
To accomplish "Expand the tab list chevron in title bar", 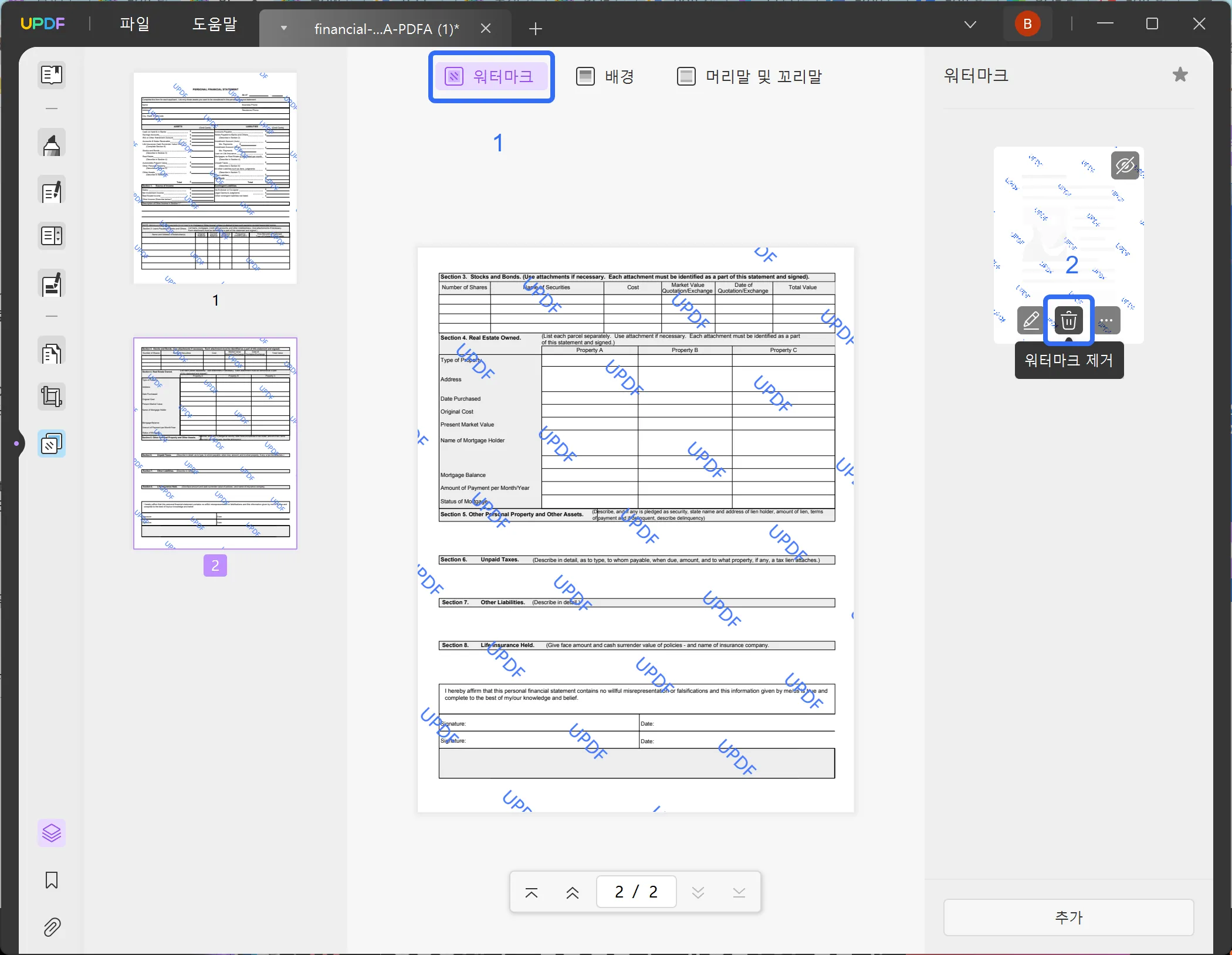I will (970, 24).
